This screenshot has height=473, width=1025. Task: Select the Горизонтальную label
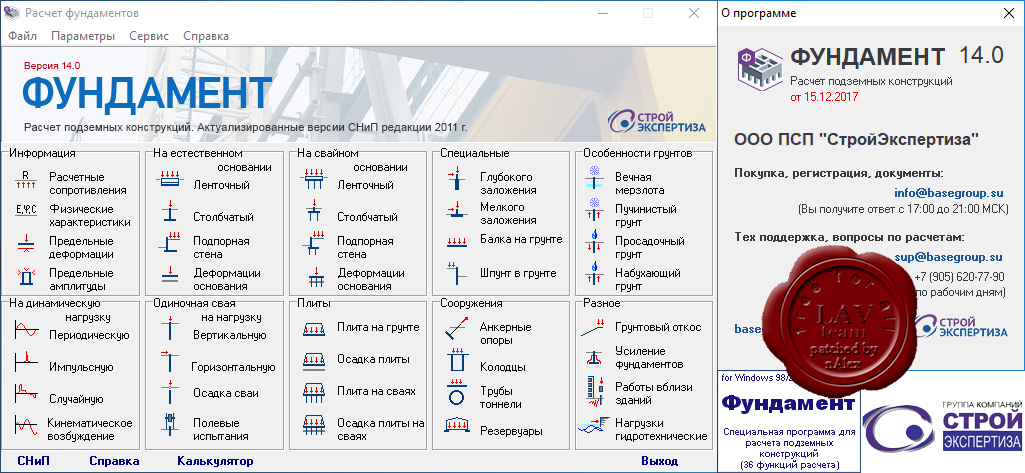click(233, 367)
